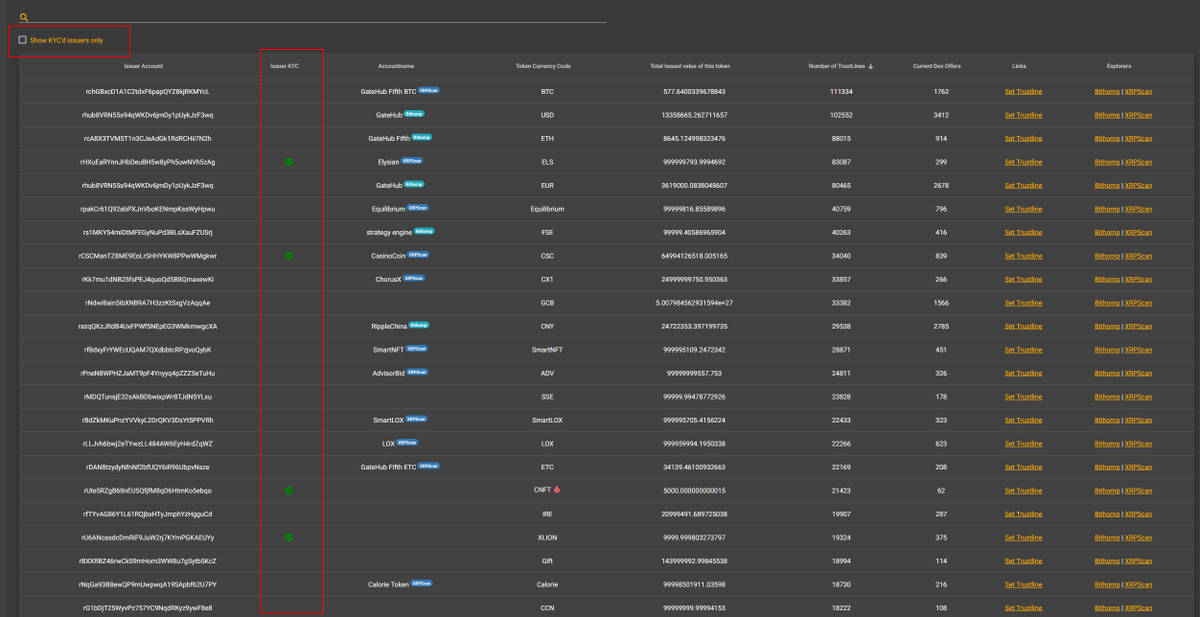Click the total issued value 5.007984562931594e+27
The height and width of the screenshot is (617, 1200).
pyautogui.click(x=694, y=303)
